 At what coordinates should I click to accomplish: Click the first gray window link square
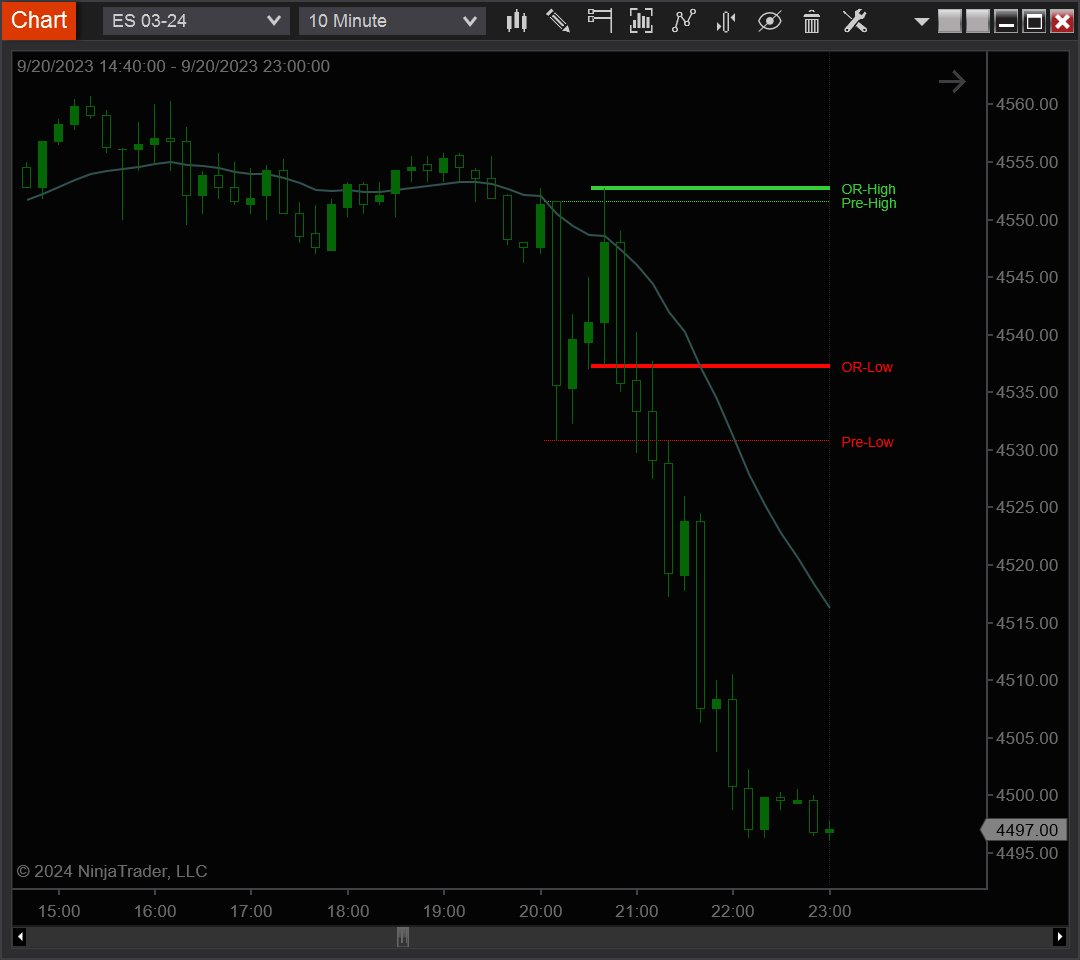950,21
